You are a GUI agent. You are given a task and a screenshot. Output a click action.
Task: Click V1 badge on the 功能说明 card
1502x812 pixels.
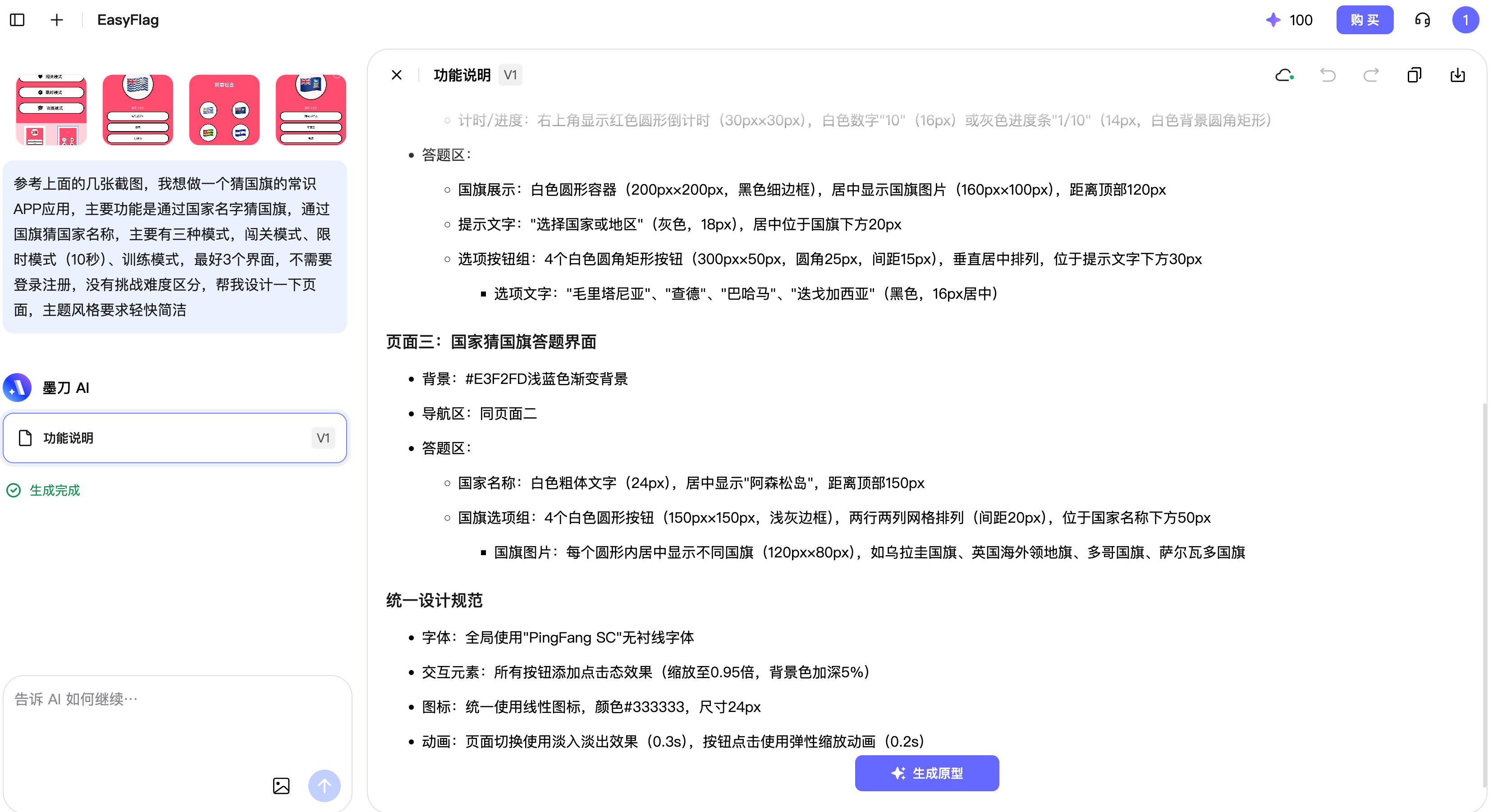[323, 438]
